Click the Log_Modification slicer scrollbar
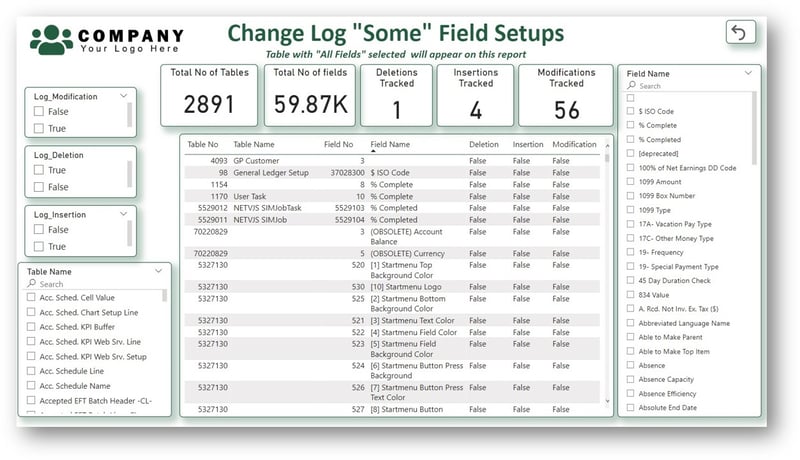800x460 pixels. 130,115
